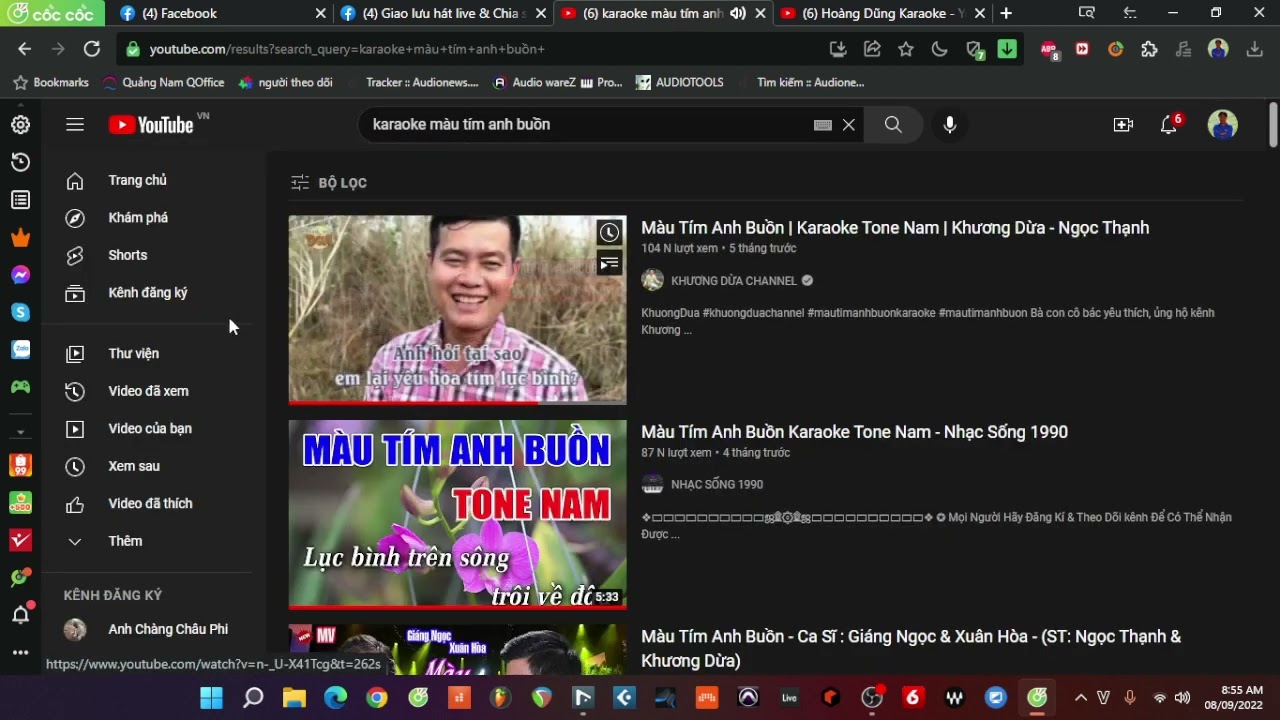Start voice search with the microphone icon
Screen dimensions: 1280x720
950,125
